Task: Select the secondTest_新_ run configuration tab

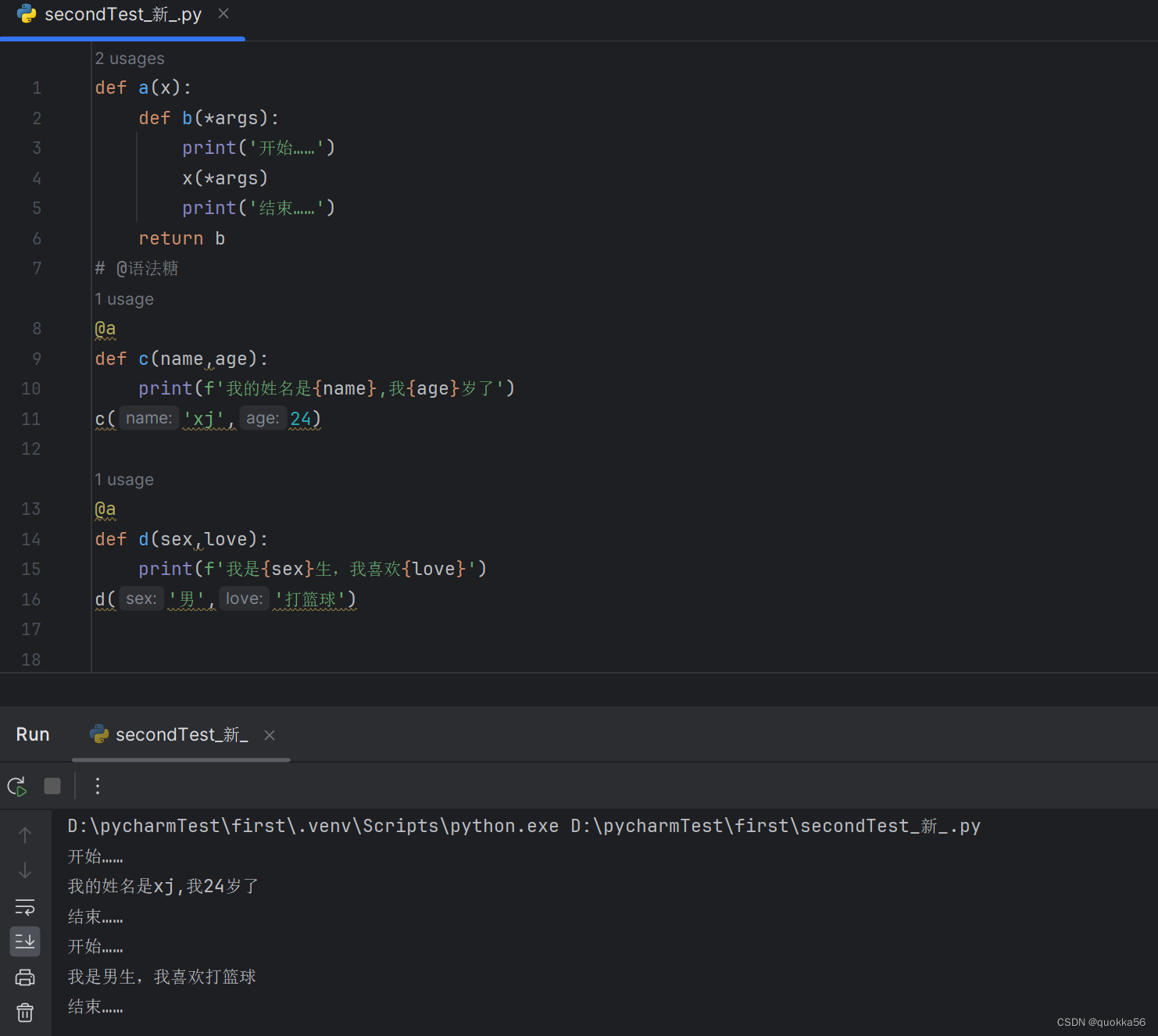Action: [x=181, y=734]
